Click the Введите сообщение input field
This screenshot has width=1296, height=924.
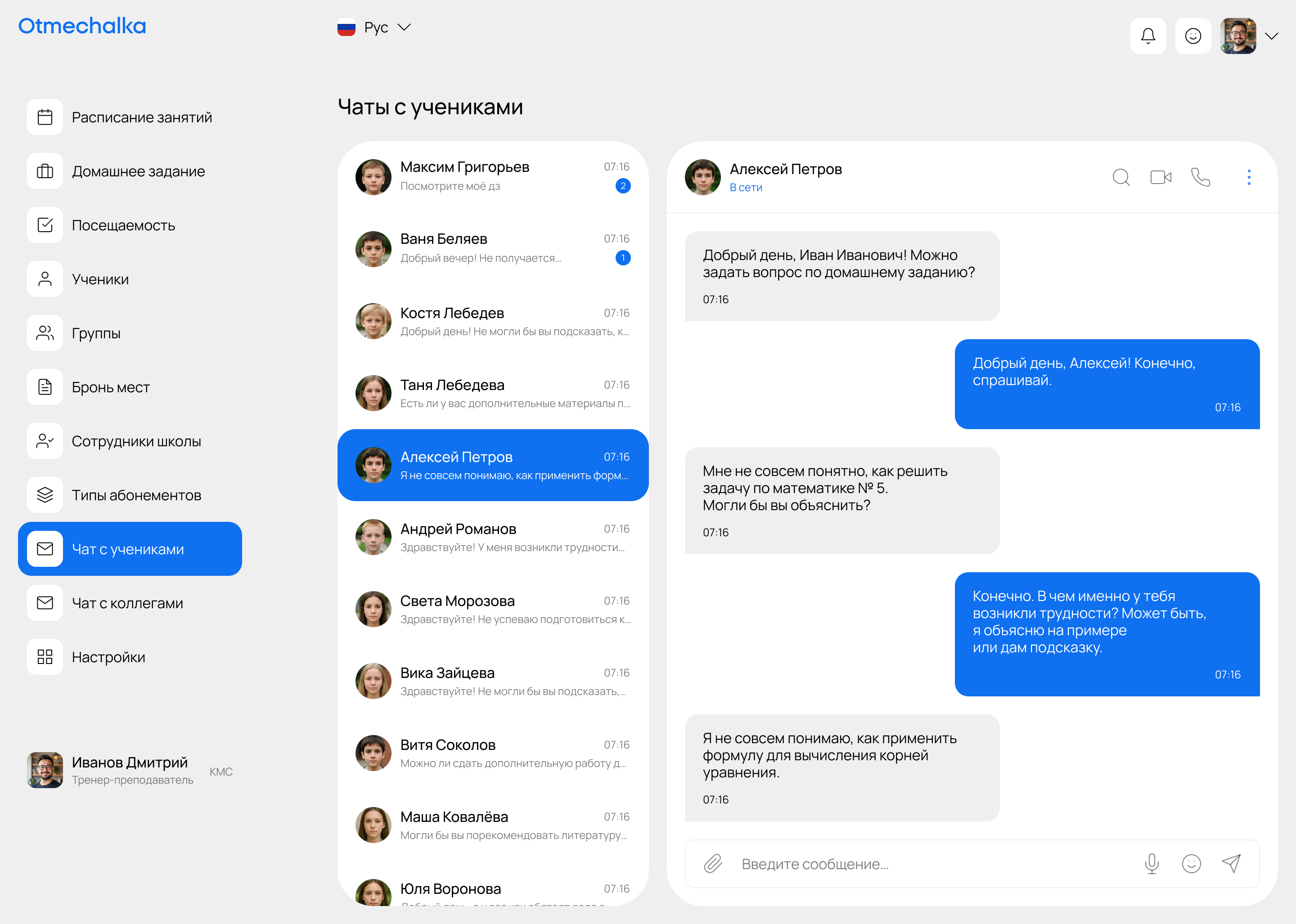click(x=933, y=864)
